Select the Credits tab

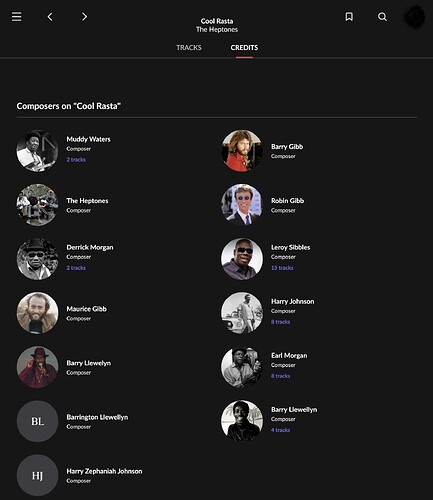click(244, 47)
